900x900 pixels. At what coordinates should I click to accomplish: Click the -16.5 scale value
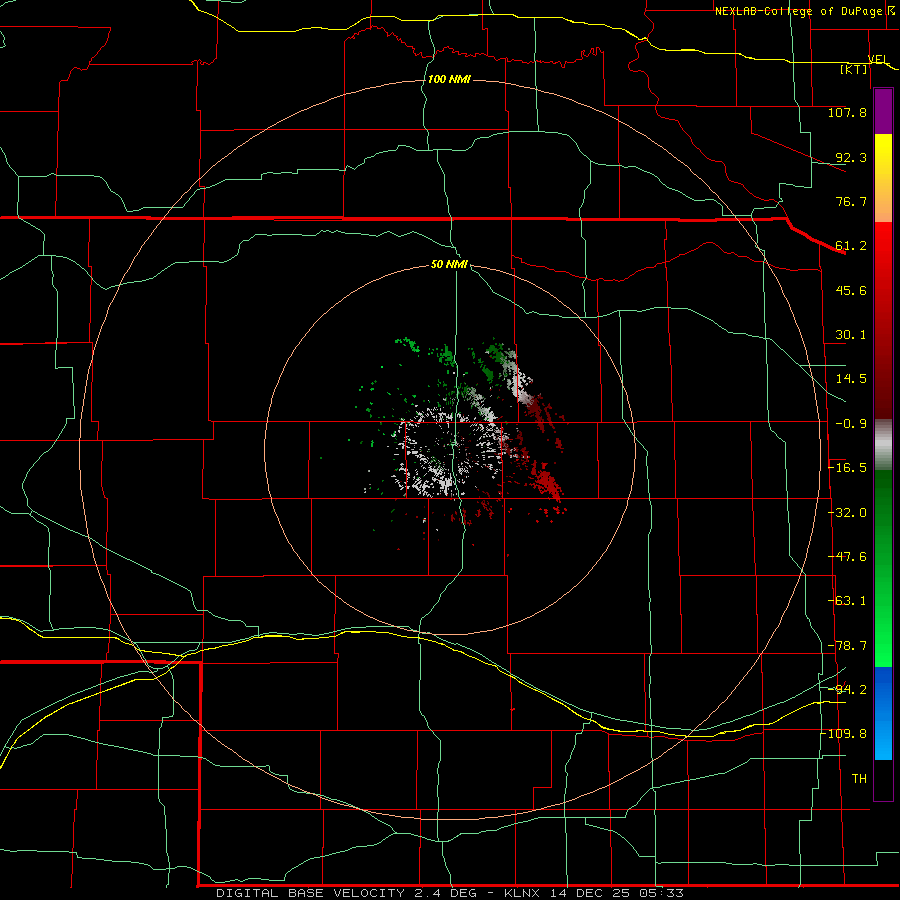coord(847,468)
